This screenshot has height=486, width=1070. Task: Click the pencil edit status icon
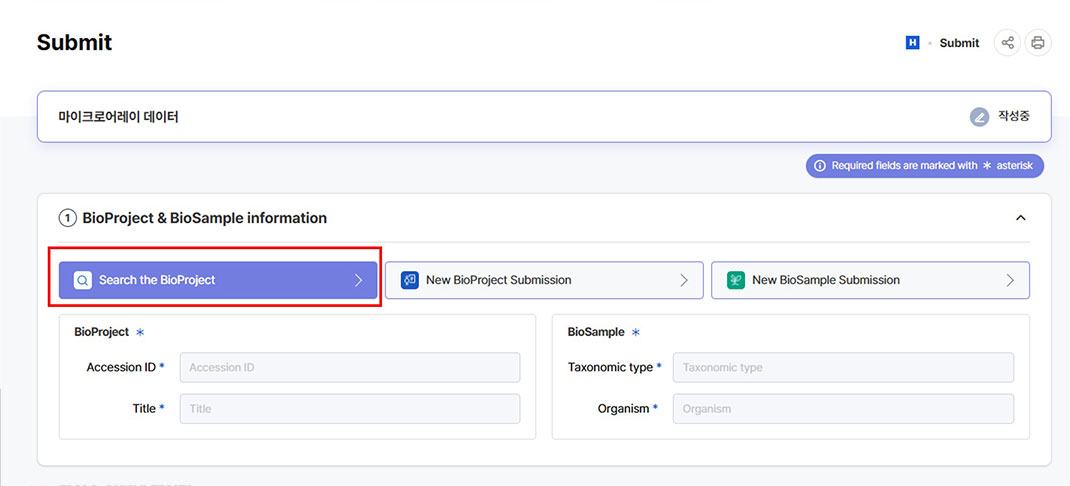979,117
